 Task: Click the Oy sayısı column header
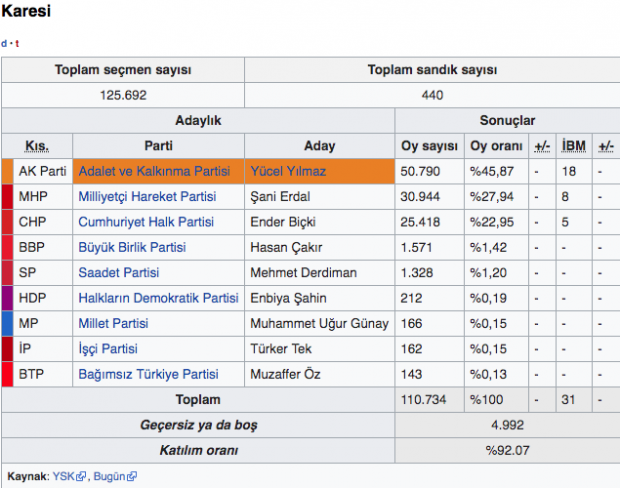429,146
